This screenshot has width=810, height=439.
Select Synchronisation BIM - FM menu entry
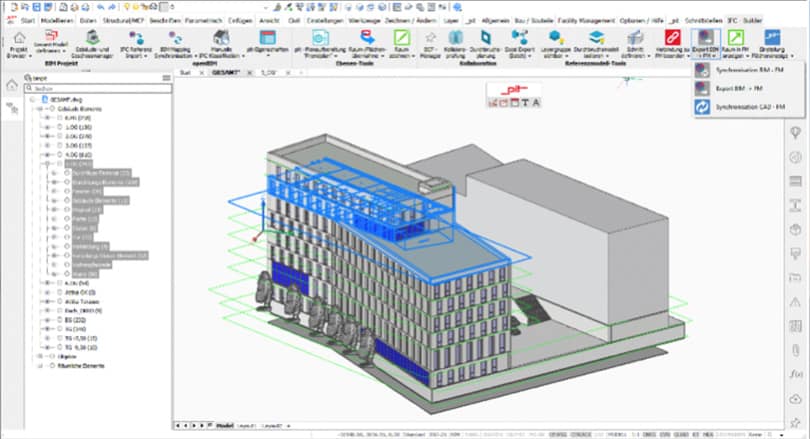[x=749, y=71]
